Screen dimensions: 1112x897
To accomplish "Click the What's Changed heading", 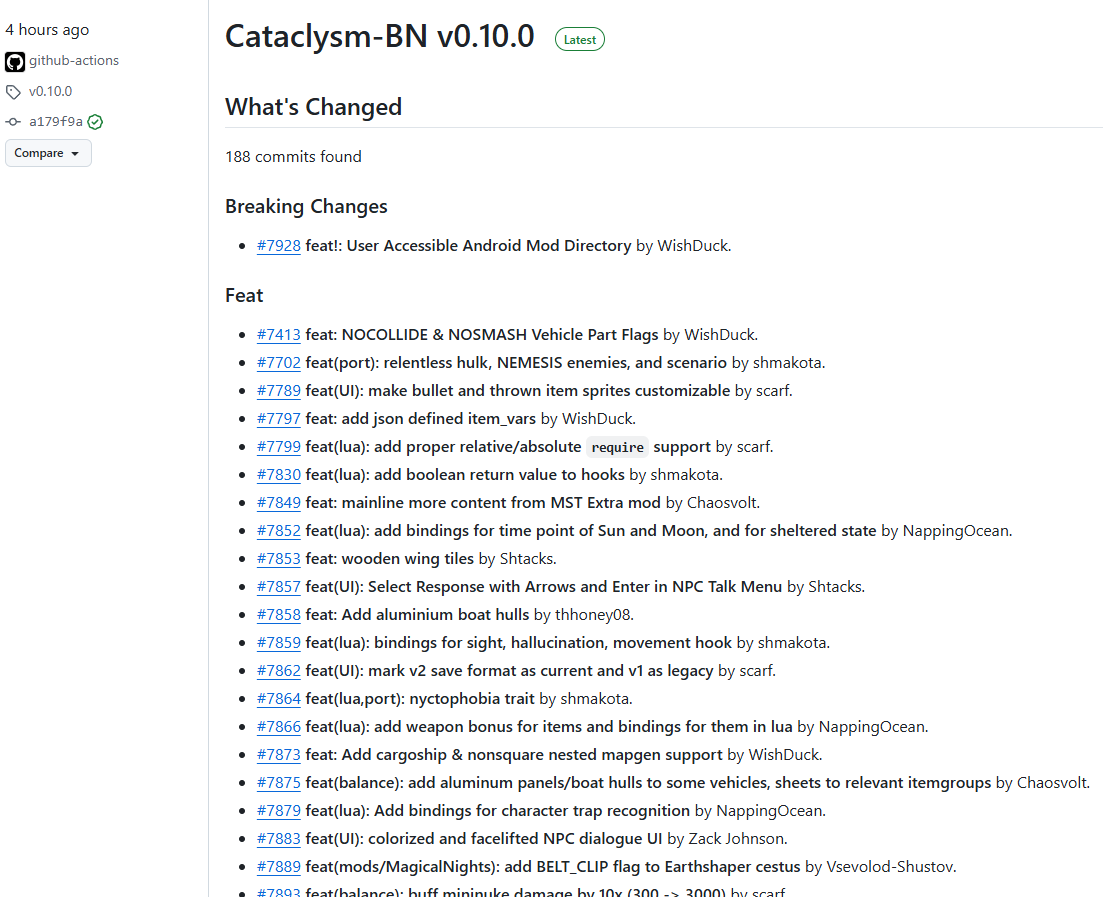I will 313,107.
